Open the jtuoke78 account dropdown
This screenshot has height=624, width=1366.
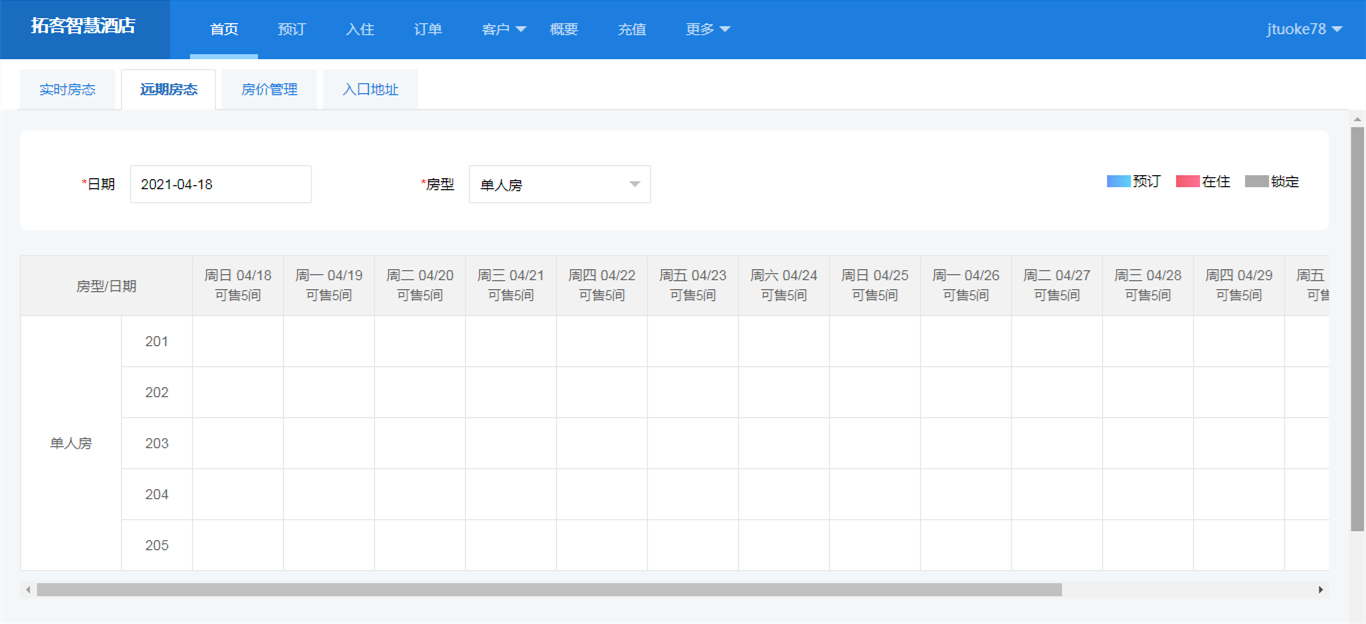tap(1304, 29)
